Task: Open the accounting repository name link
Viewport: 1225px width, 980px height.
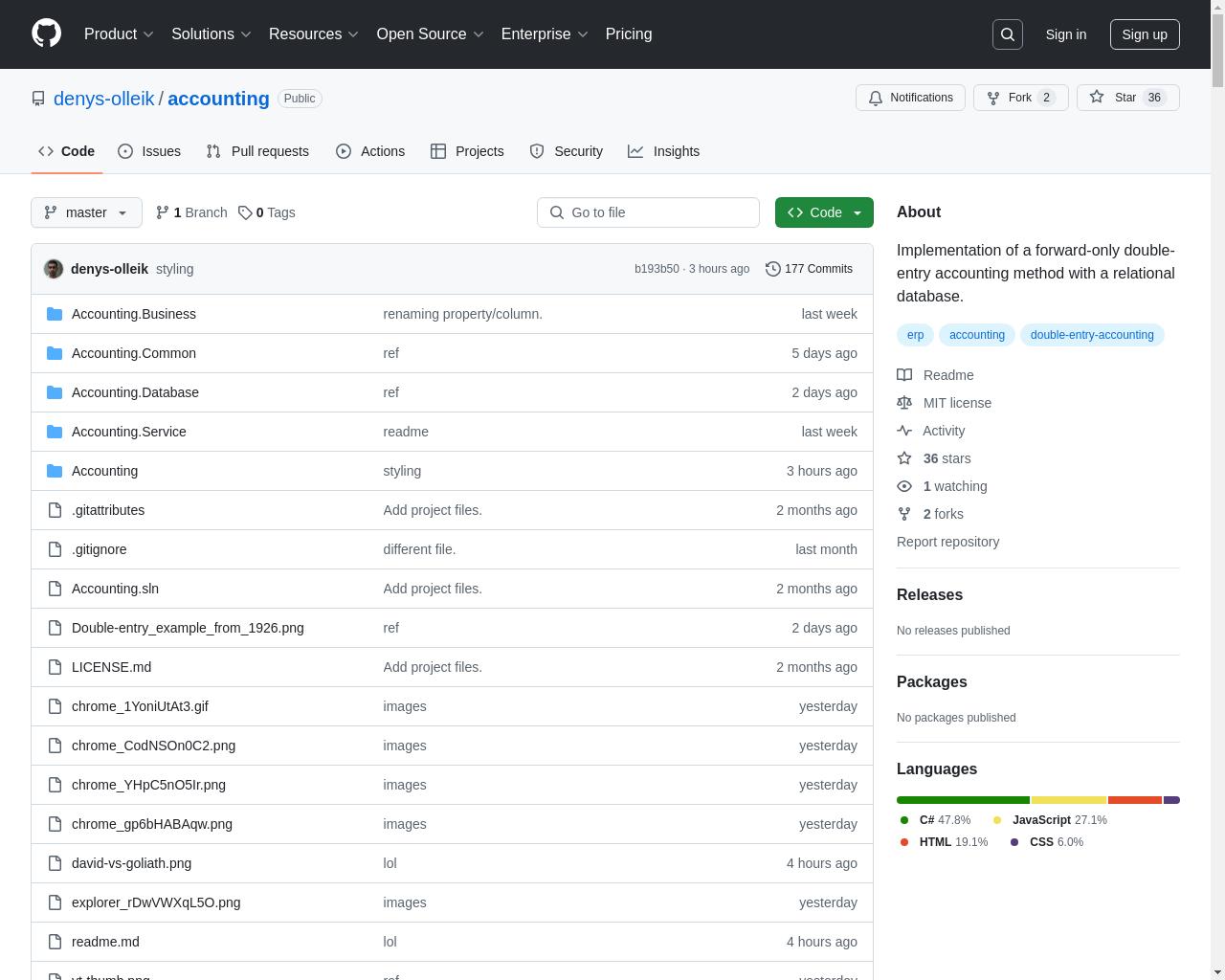Action: click(218, 99)
